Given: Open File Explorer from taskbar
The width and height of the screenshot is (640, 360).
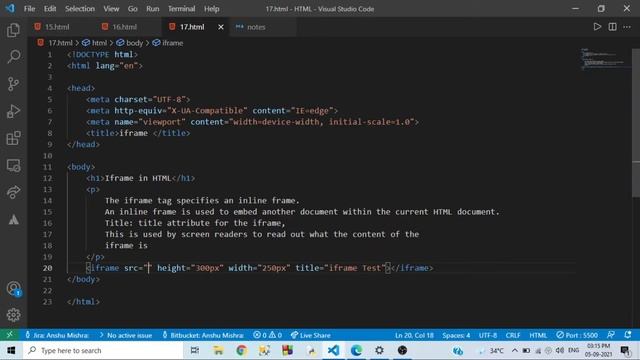Looking at the screenshot, I should 218,351.
